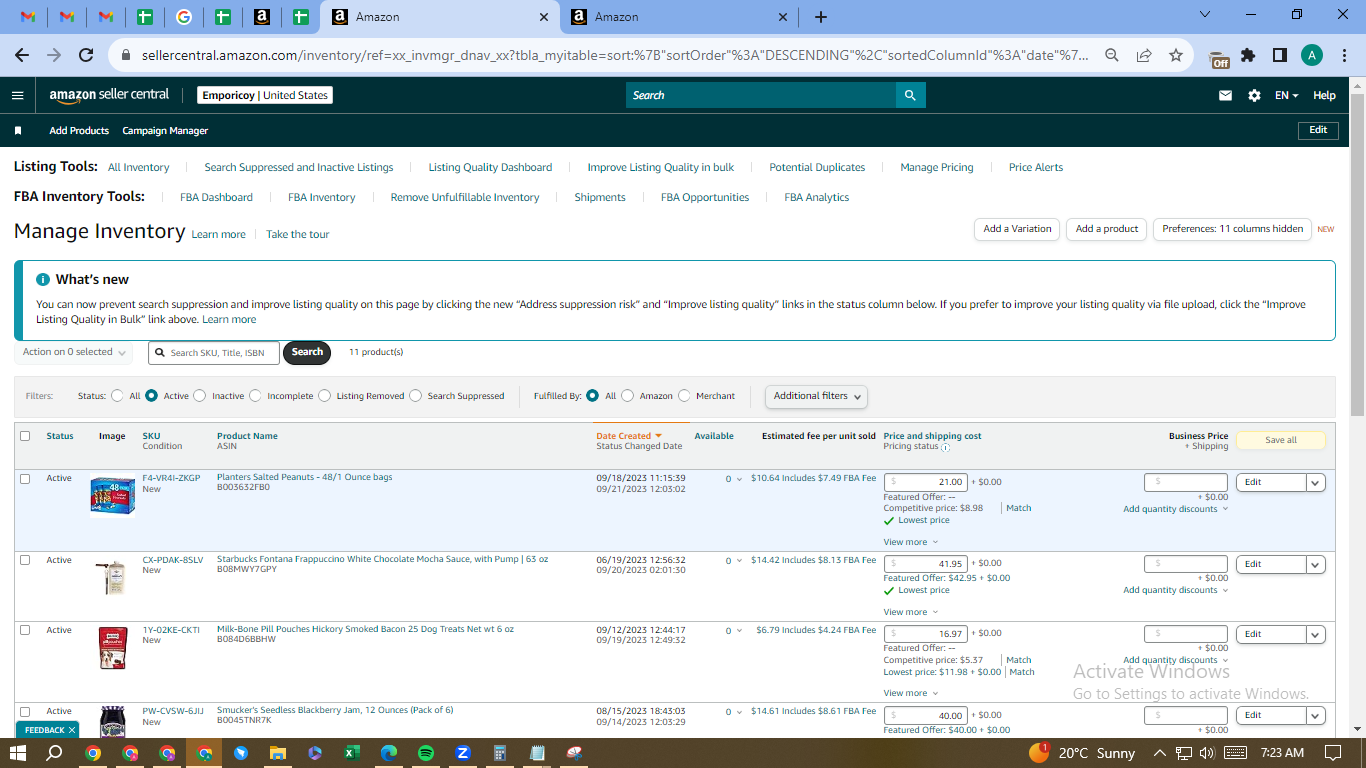Reload the page with the browser refresh button
The width and height of the screenshot is (1366, 768).
click(86, 55)
